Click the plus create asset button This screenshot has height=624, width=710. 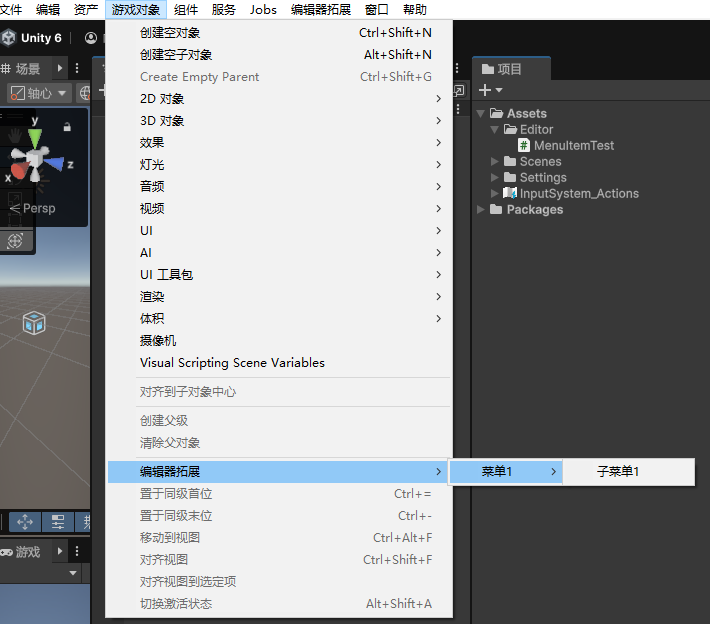click(x=490, y=90)
